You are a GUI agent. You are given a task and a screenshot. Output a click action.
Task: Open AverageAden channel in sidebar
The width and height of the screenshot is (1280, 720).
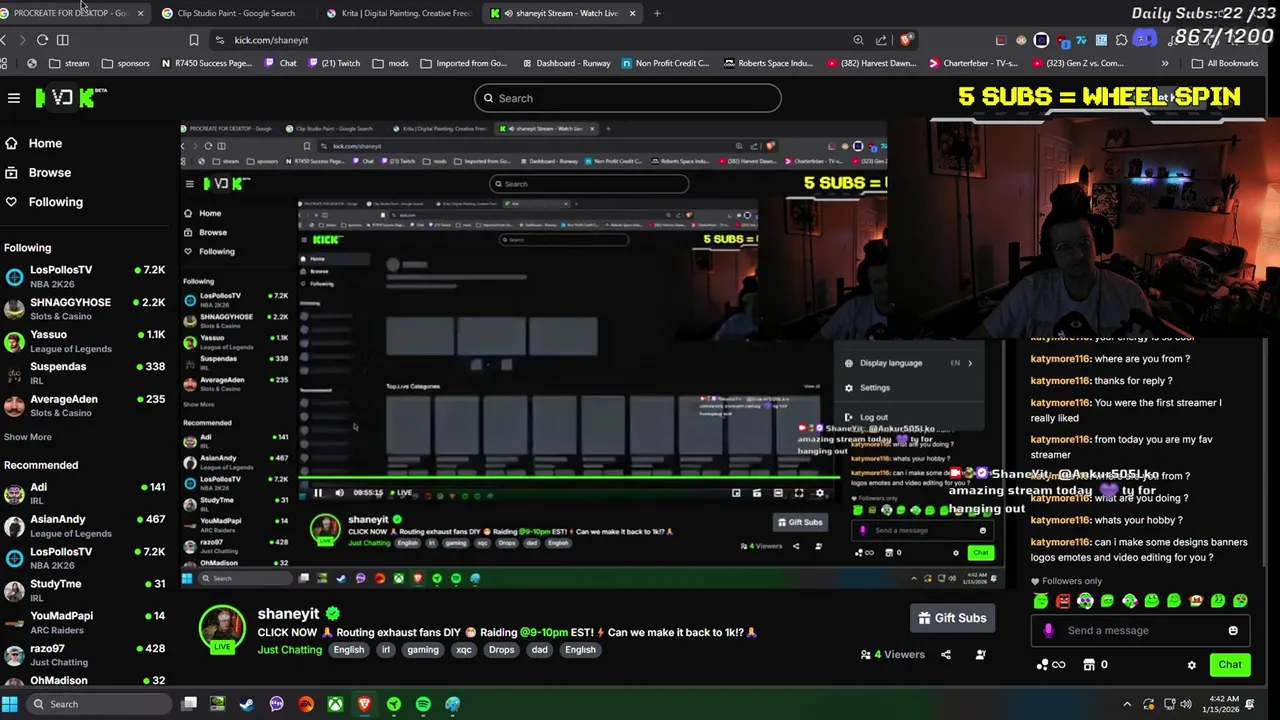[84, 404]
